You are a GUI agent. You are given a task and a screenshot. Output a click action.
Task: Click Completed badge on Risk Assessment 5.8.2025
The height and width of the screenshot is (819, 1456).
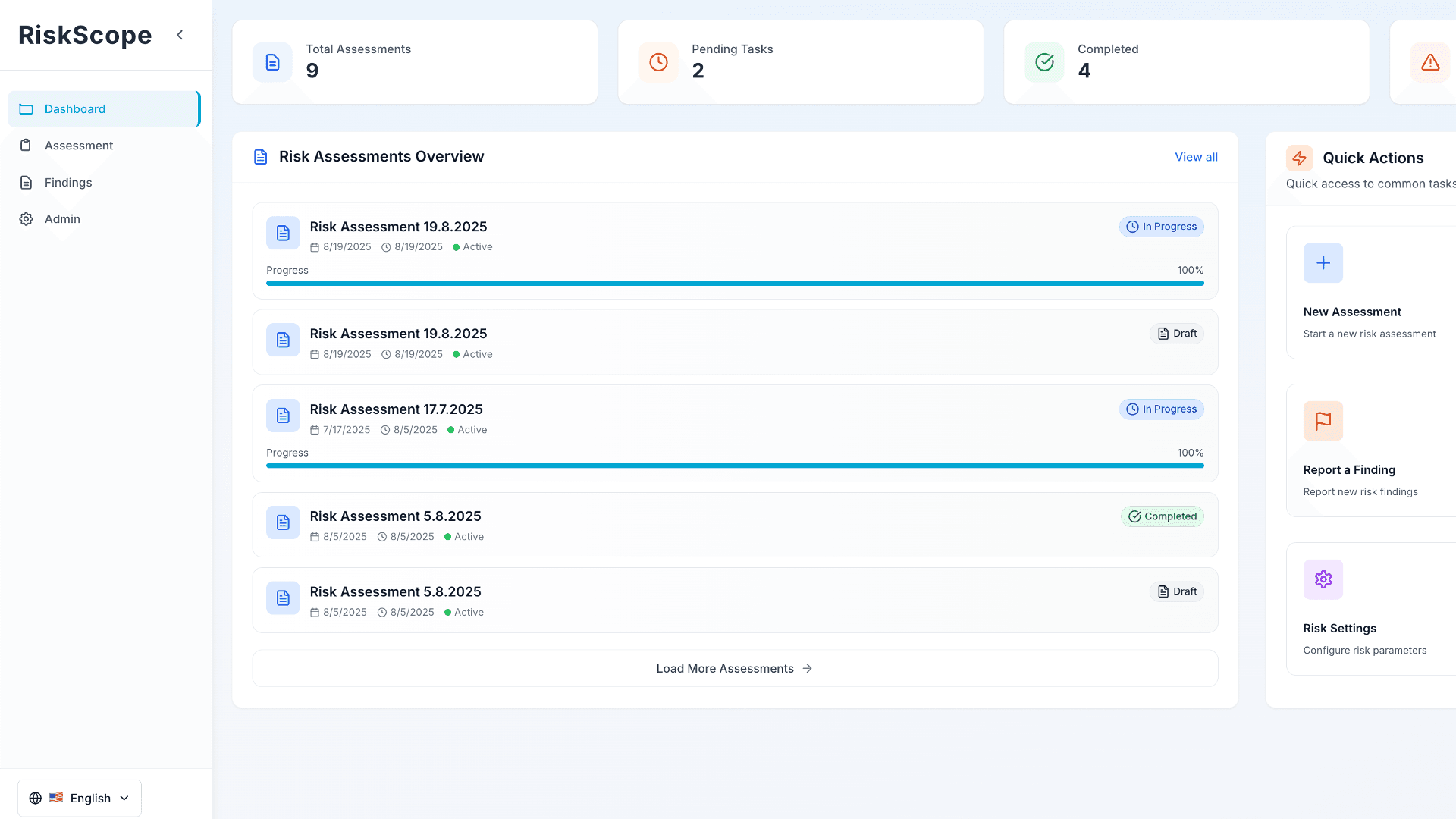click(x=1162, y=516)
